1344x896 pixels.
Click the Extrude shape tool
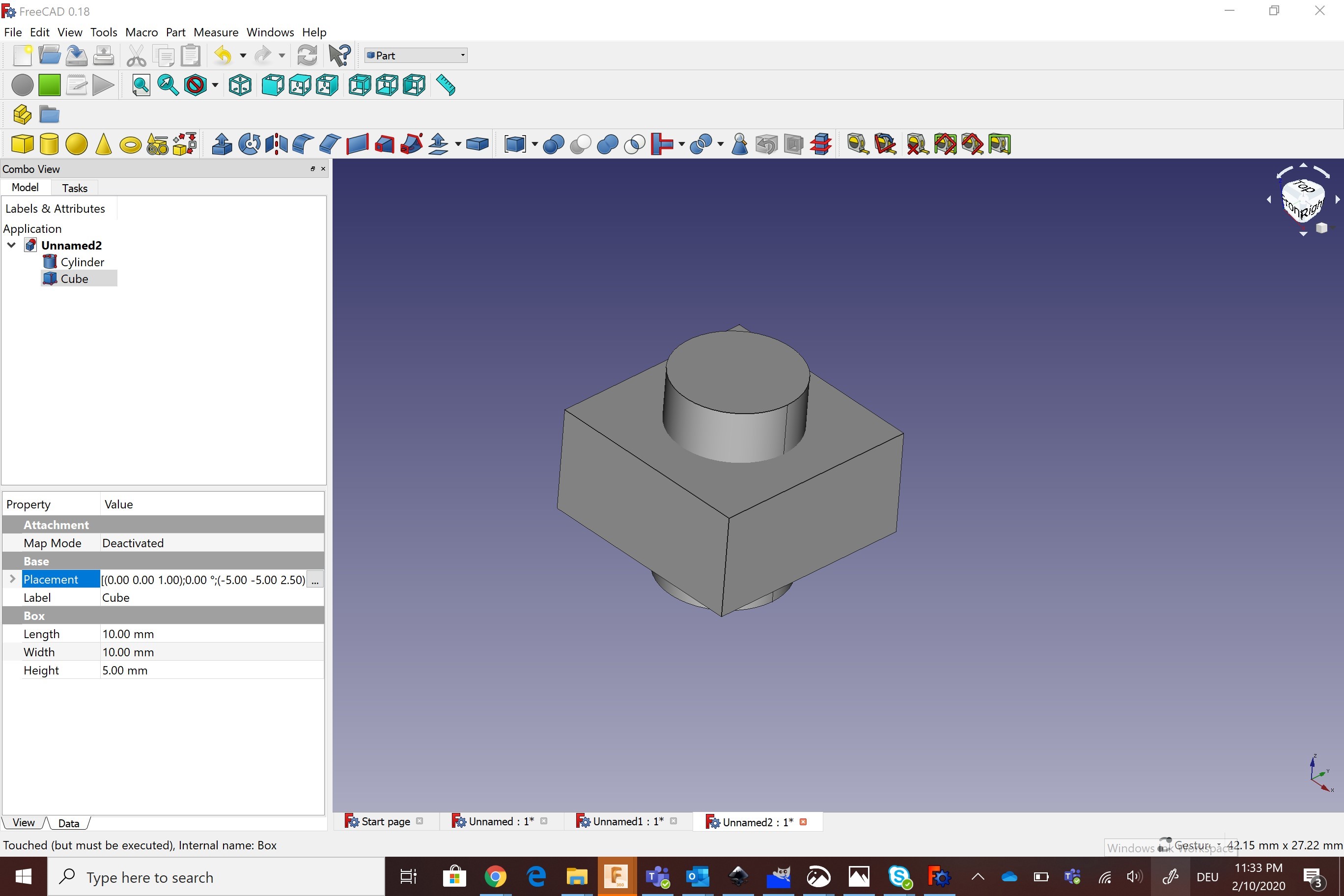(222, 144)
